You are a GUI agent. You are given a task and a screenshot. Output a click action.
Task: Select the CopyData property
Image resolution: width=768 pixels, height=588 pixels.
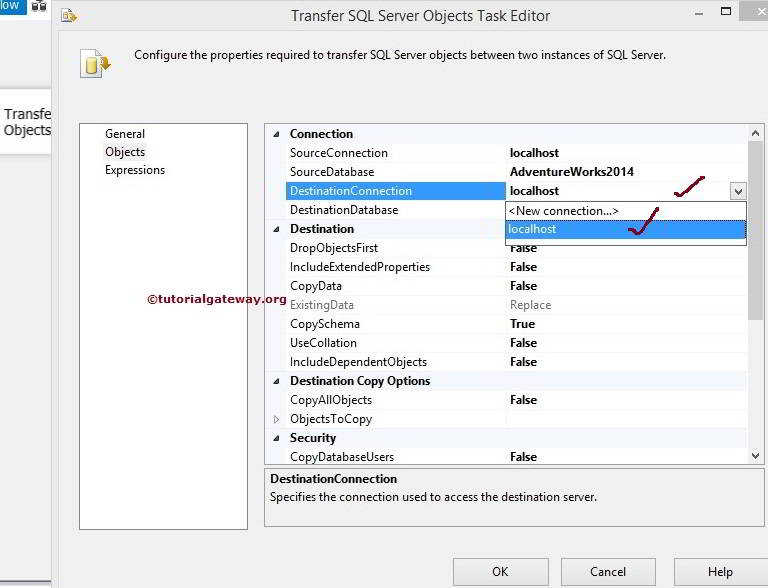(x=395, y=286)
